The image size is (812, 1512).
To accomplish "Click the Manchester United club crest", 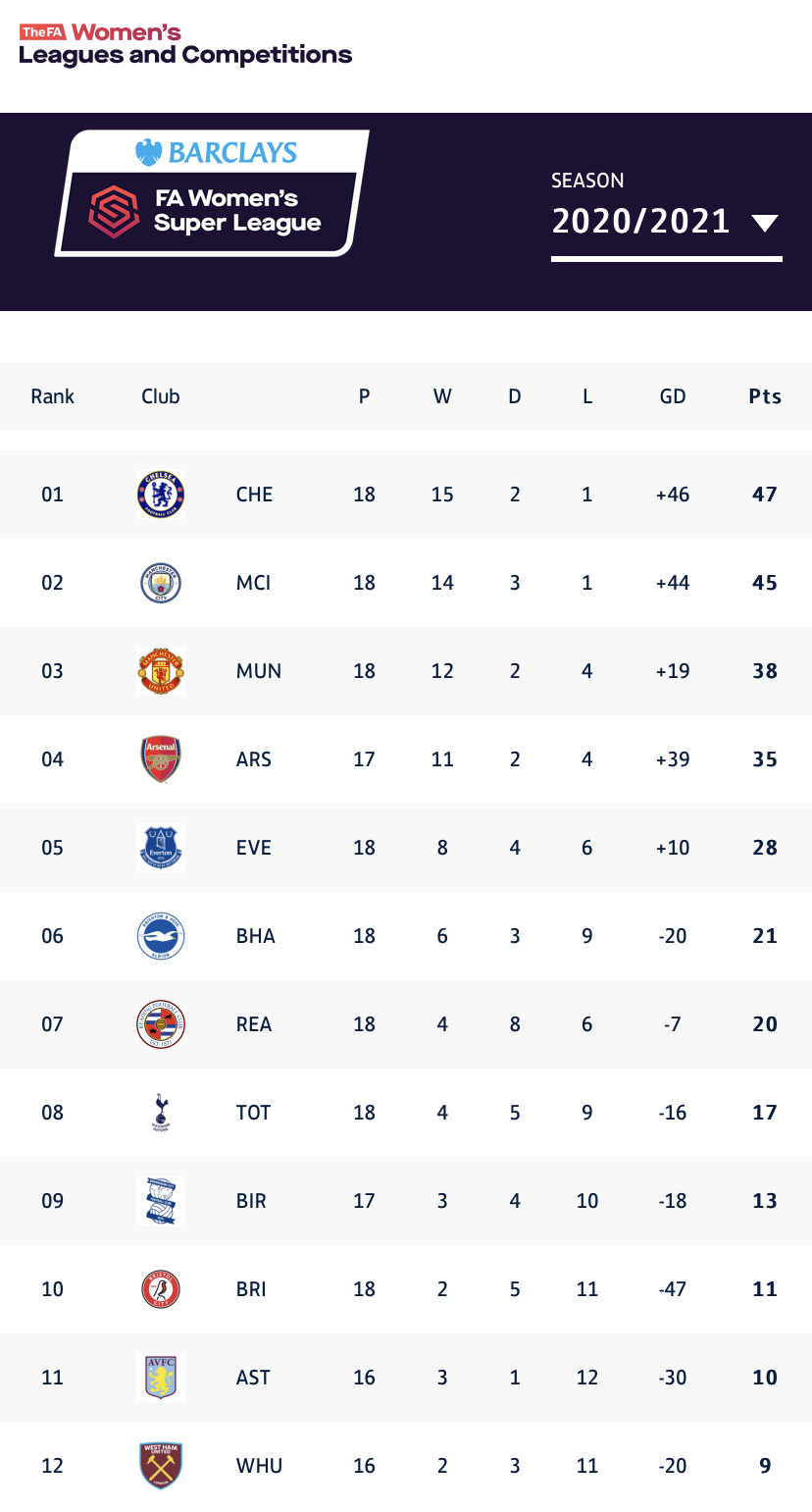I will [x=161, y=671].
